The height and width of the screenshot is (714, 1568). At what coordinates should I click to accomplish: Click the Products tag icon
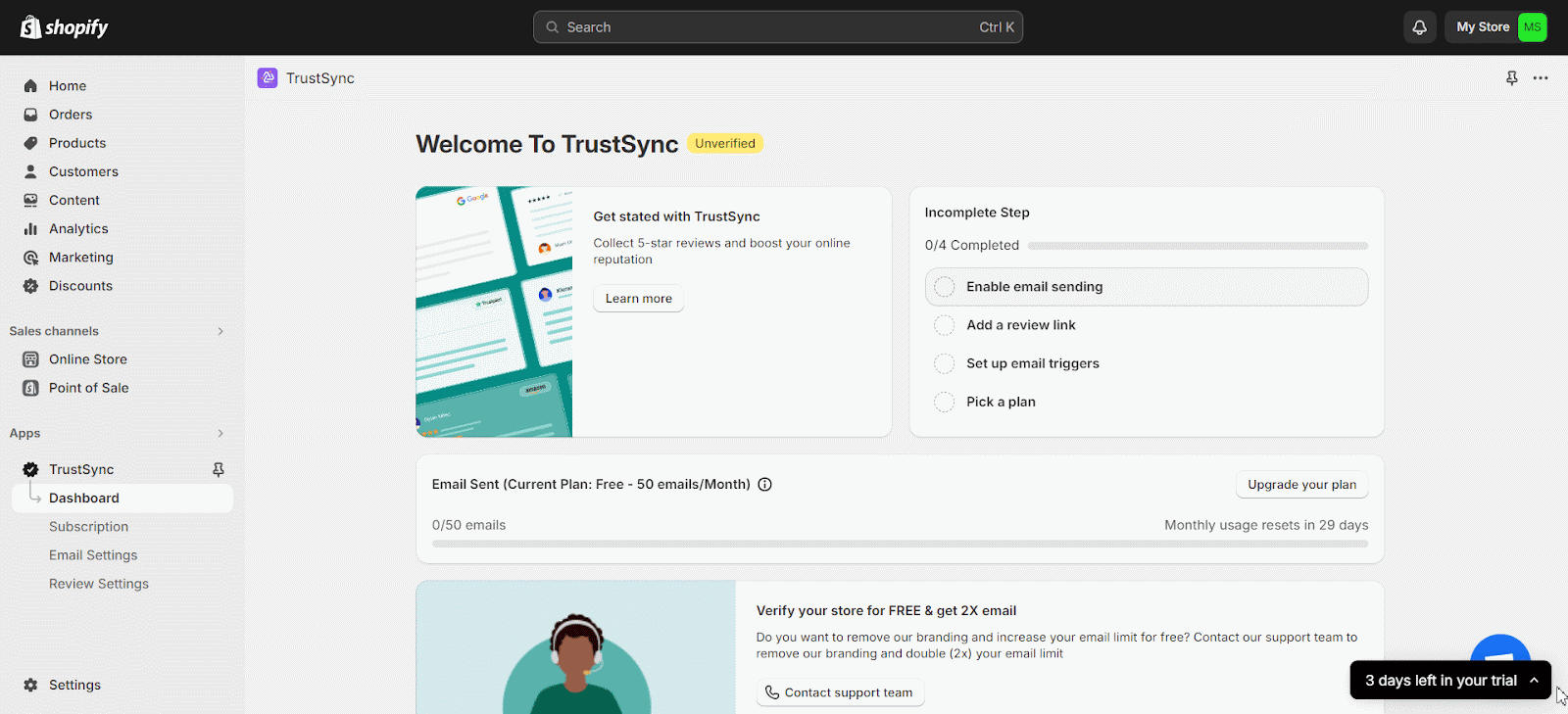click(30, 143)
